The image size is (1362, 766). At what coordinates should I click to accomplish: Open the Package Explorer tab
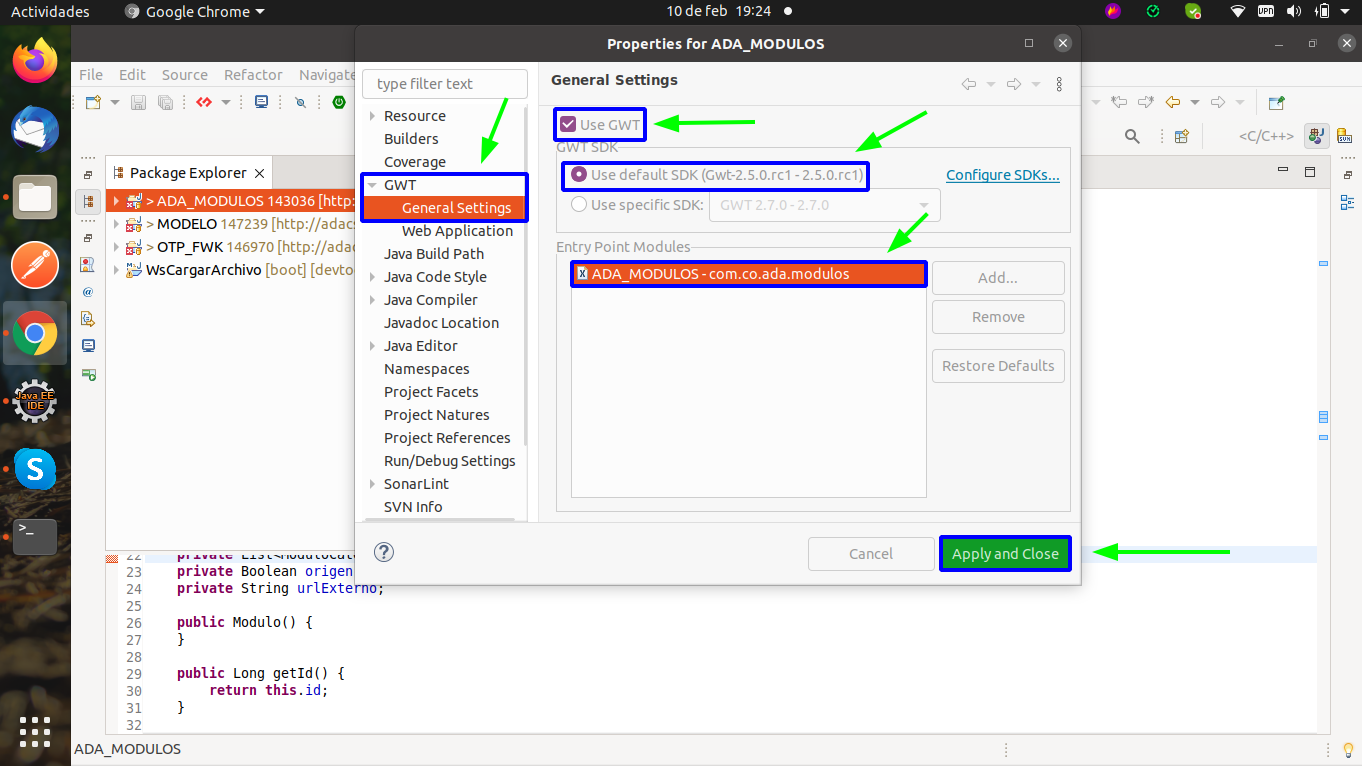pyautogui.click(x=187, y=173)
